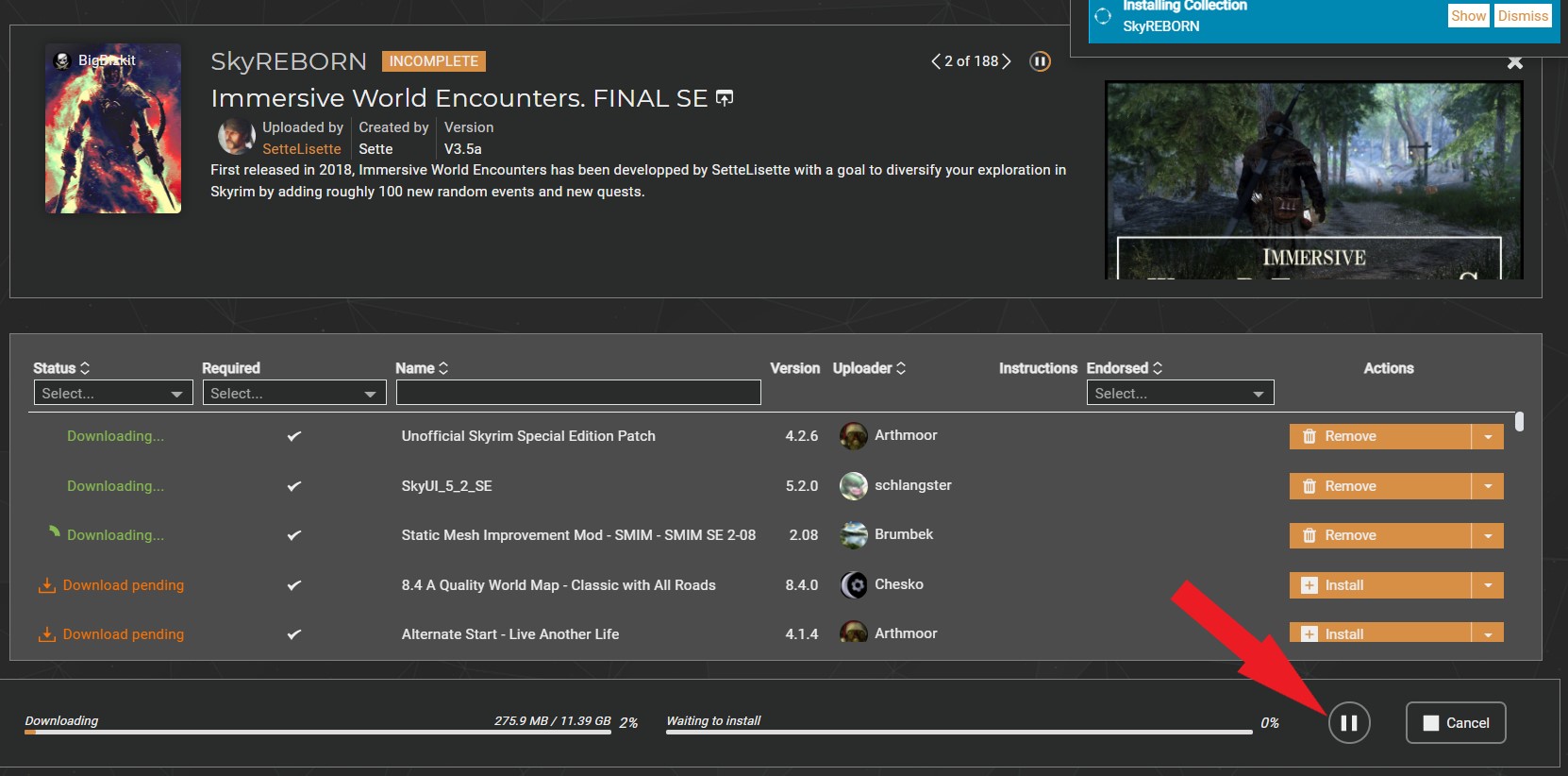Screen dimensions: 1568x776
Task: Click the 275.9 MB / 11.39 GB text
Action: pos(553,720)
